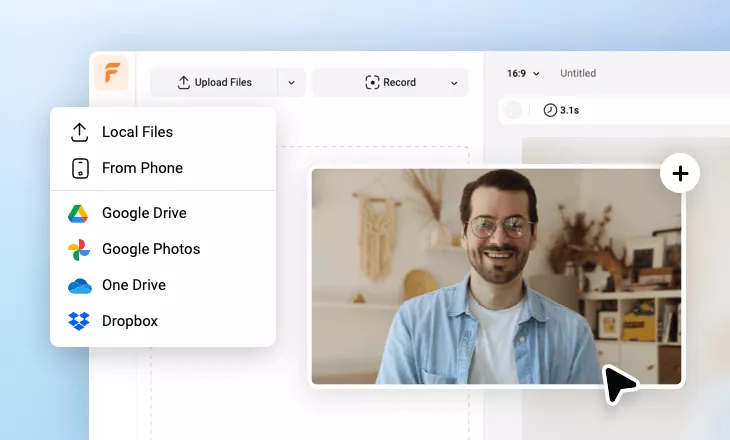Click the plus button on the video
This screenshot has width=730, height=440.
pos(680,173)
